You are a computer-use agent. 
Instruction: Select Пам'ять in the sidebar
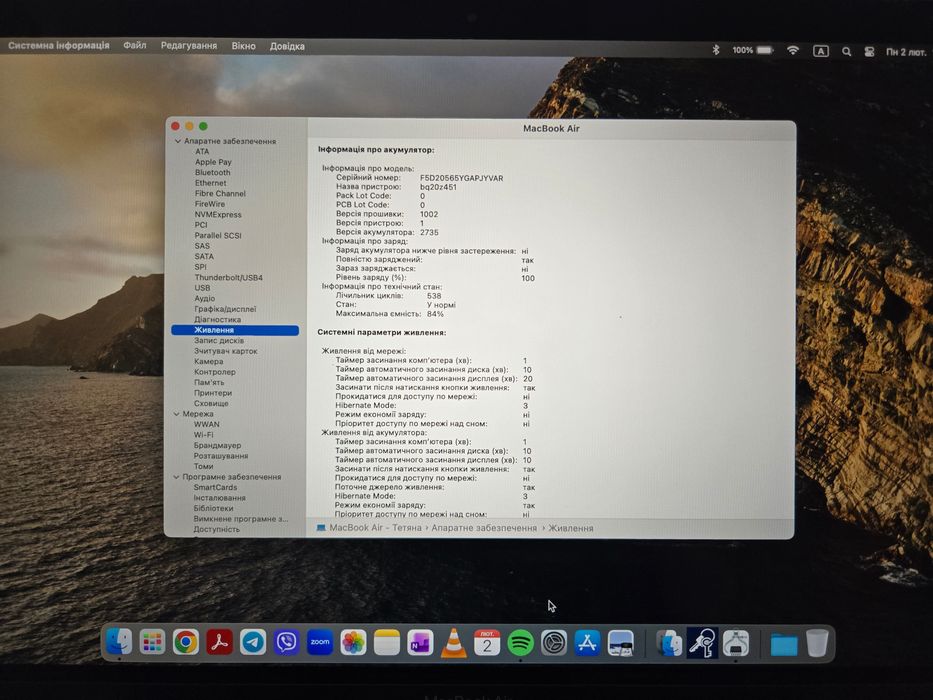pos(209,383)
